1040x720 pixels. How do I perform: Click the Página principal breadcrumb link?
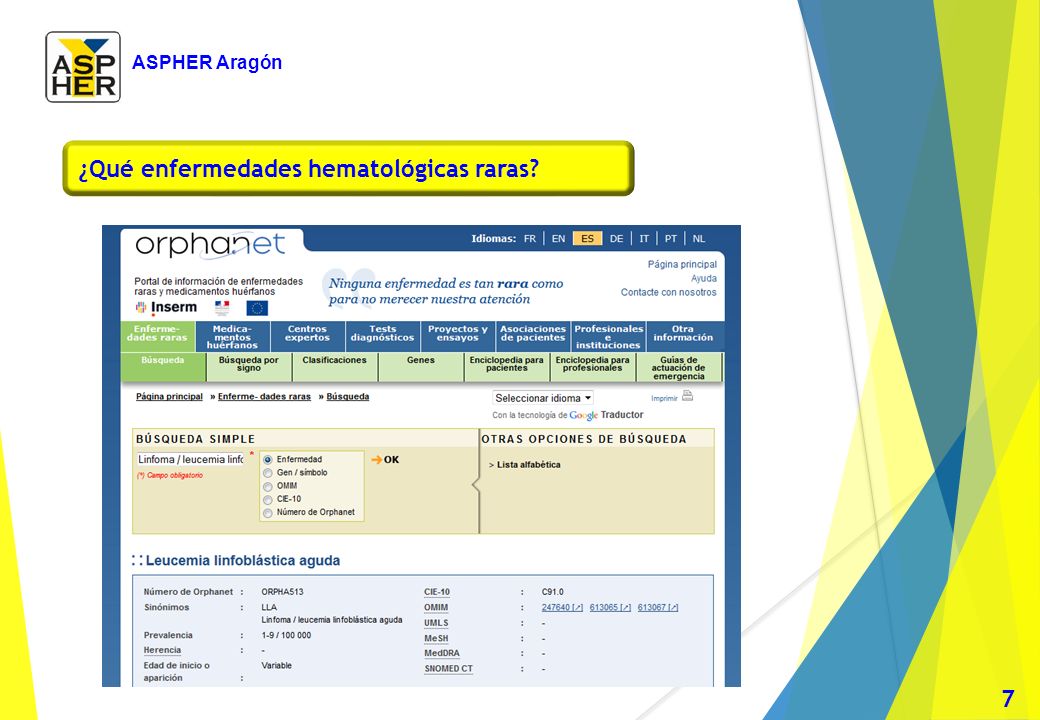[x=169, y=396]
